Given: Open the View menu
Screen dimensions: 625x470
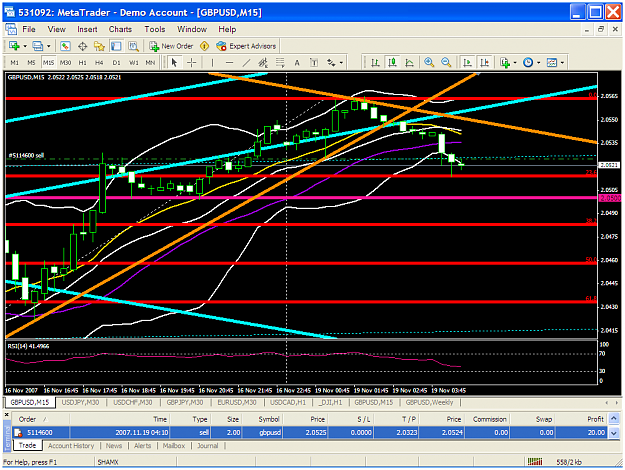Looking at the screenshot, I should coord(57,29).
